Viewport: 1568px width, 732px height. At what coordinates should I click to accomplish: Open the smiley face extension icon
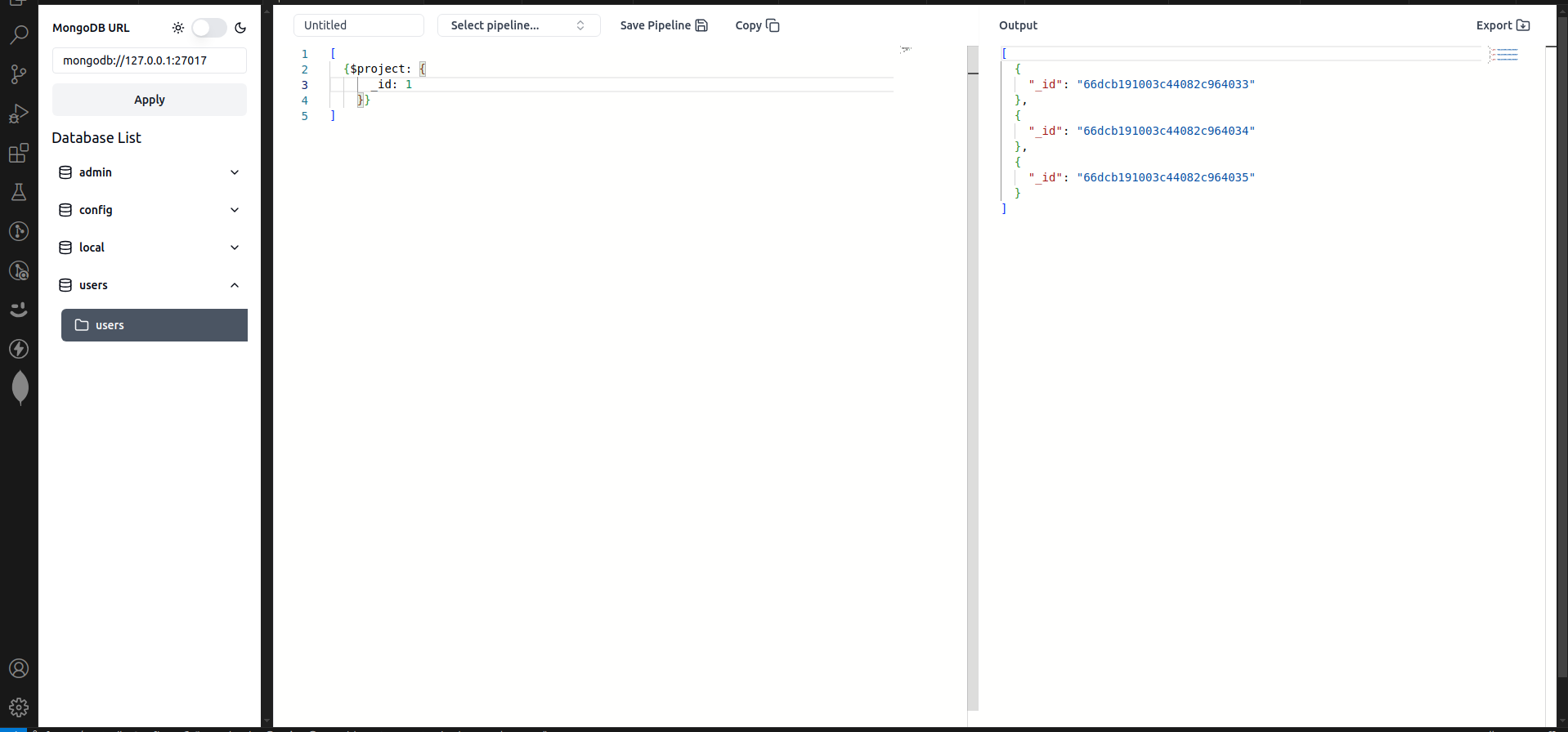pyautogui.click(x=19, y=310)
